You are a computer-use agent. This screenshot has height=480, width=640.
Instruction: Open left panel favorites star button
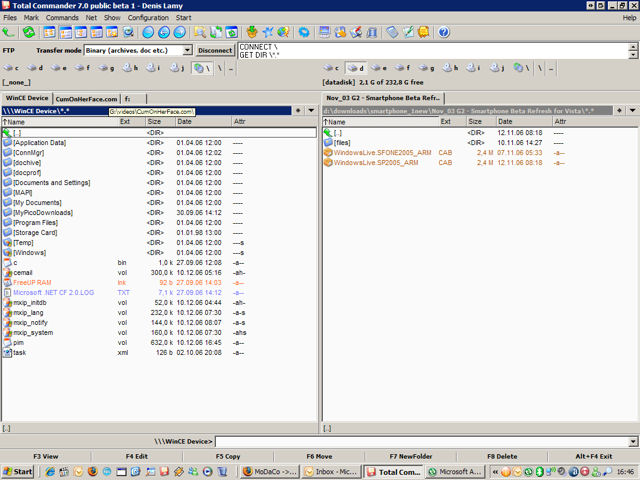pyautogui.click(x=298, y=111)
